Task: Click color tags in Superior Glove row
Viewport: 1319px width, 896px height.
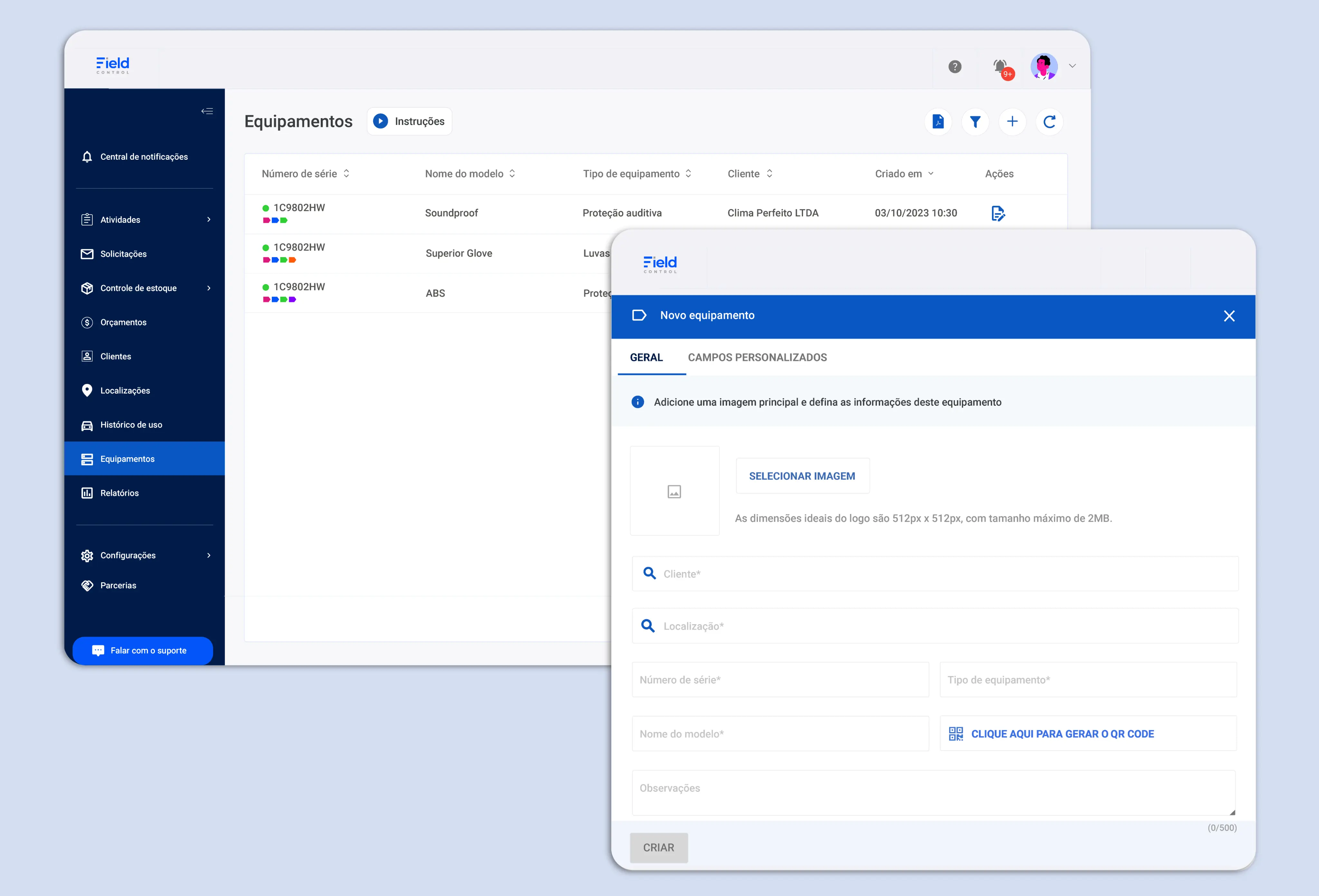Action: tap(279, 260)
